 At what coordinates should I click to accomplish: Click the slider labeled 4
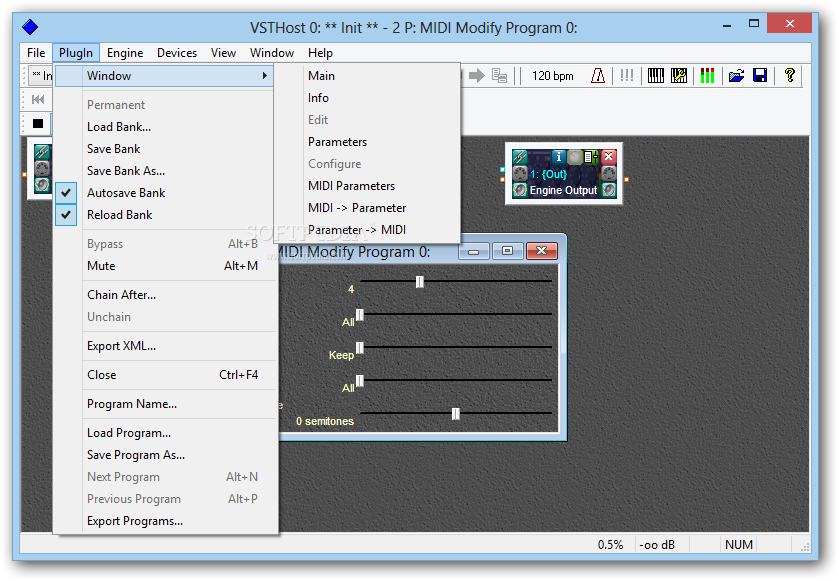click(x=456, y=281)
